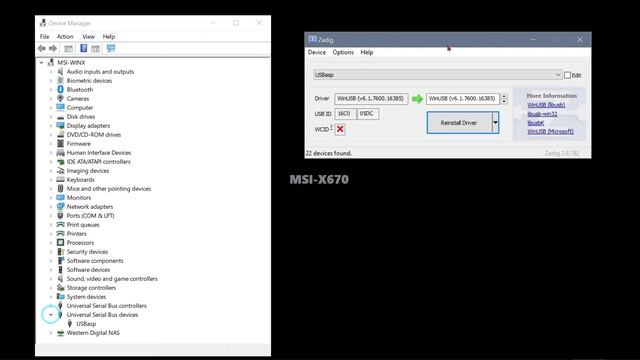Screen dimensions: 640x360
Task: Open the Reinstall Driver split-button arrow
Action: click(495, 122)
